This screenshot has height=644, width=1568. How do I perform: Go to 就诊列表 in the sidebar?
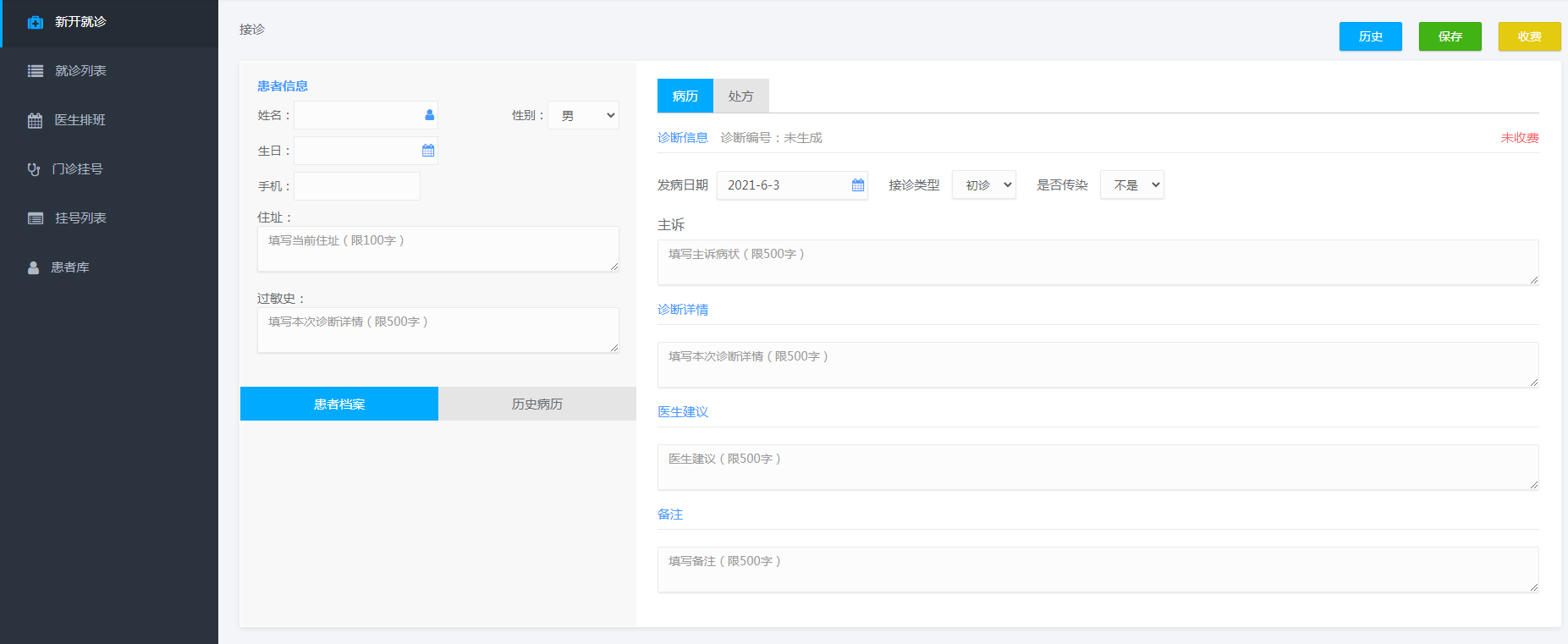click(109, 71)
